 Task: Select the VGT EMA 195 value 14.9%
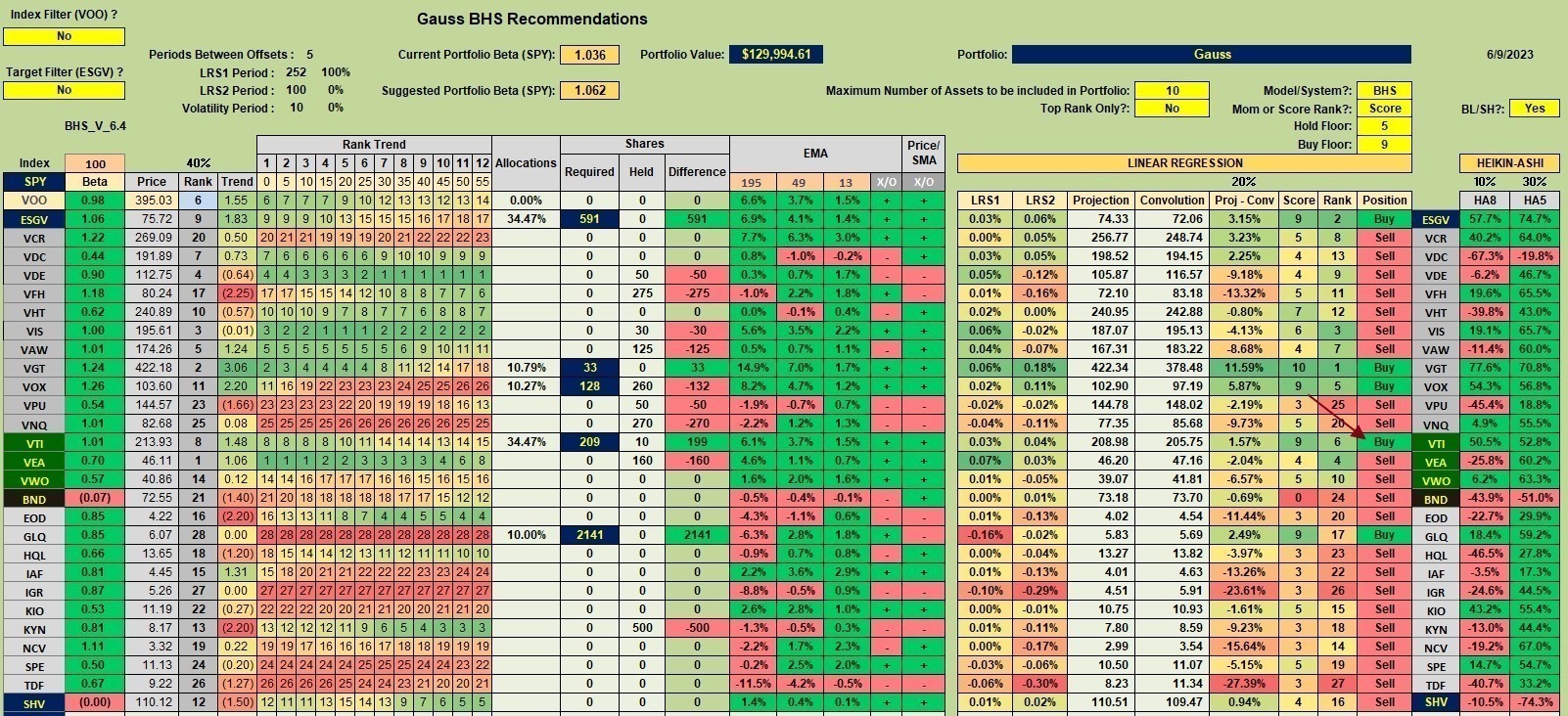[x=752, y=368]
